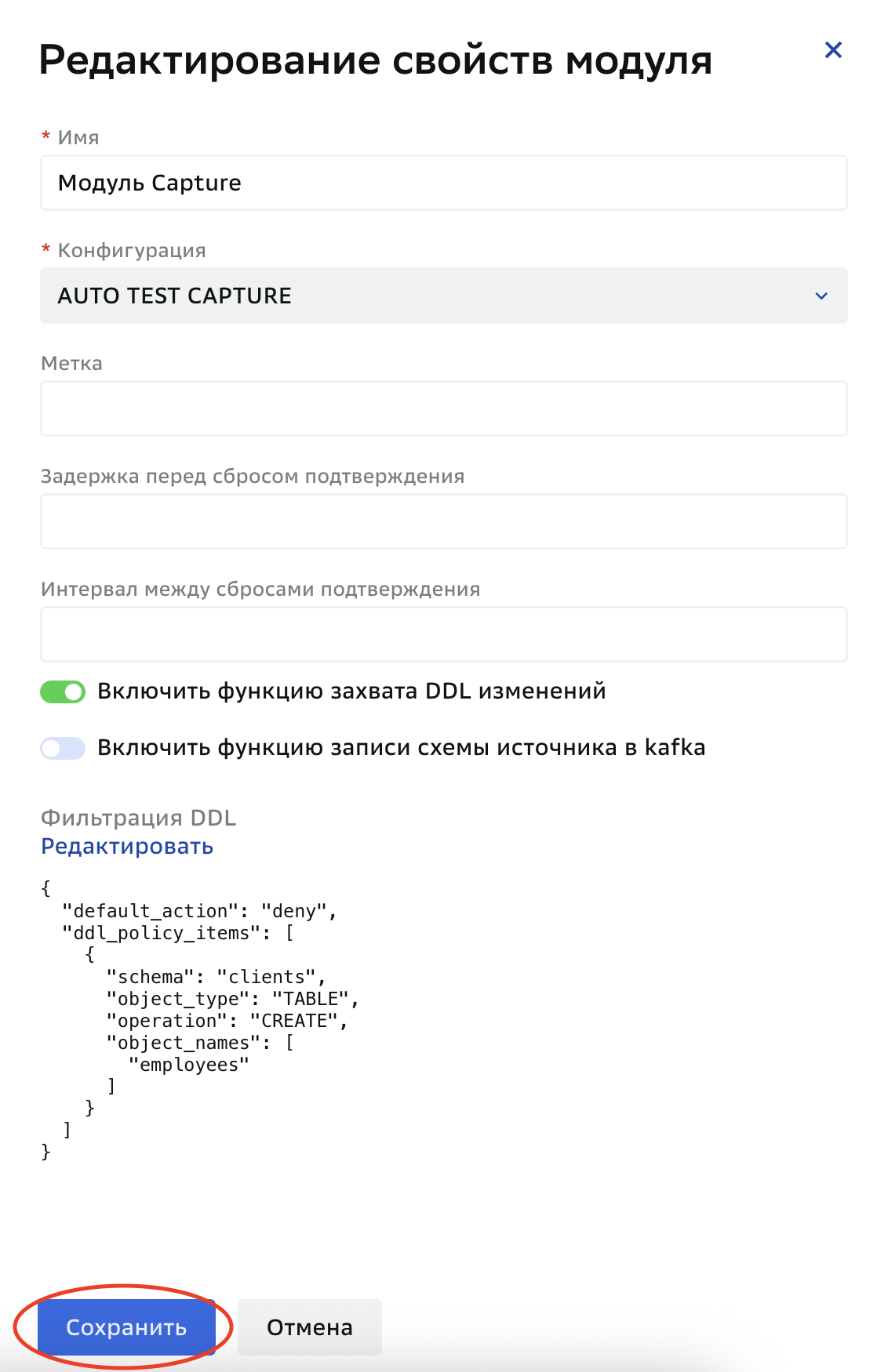This screenshot has width=877, height=1372.
Task: Click the "default_action": "deny" line
Action: tap(199, 911)
